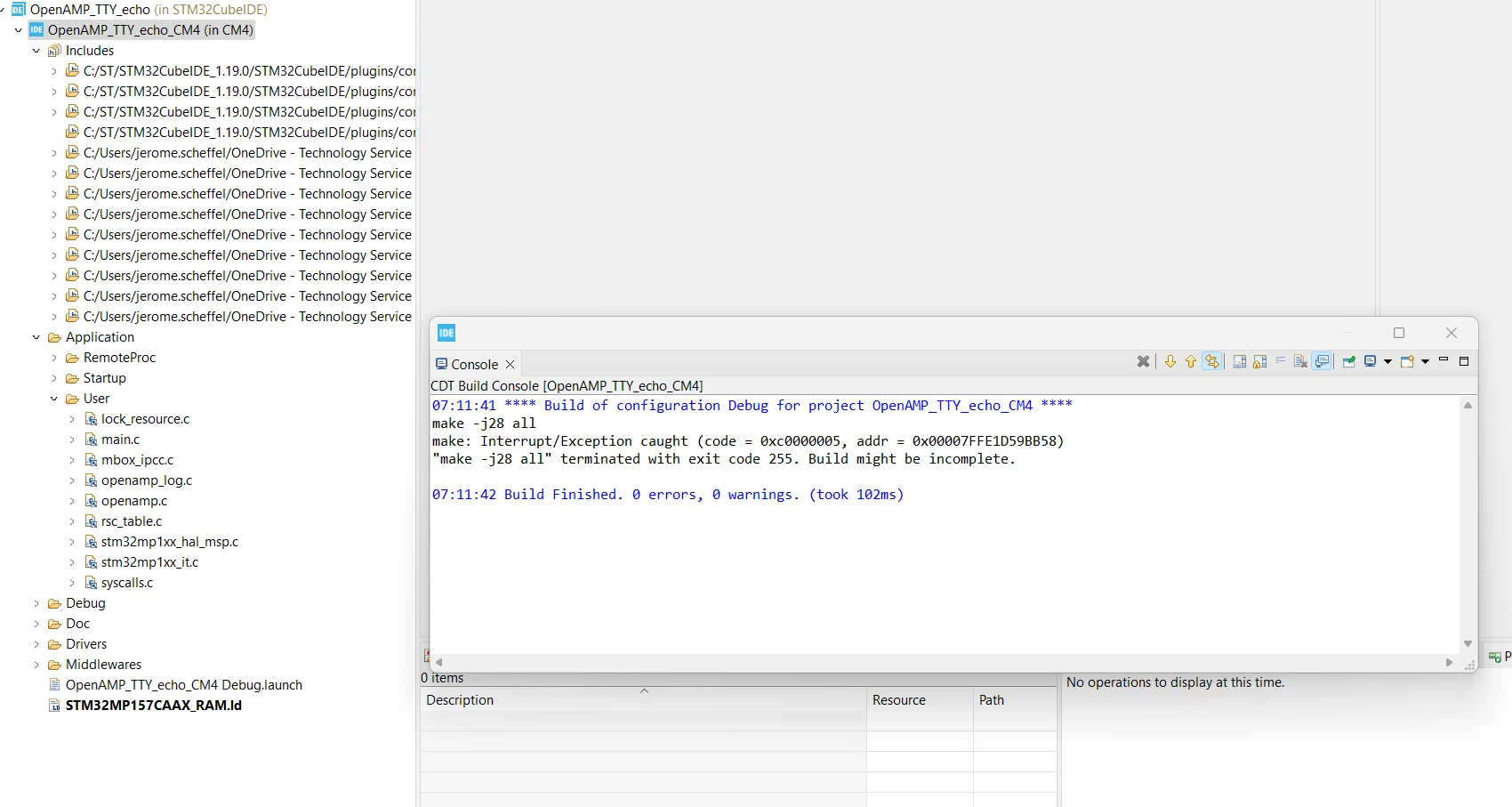Open Display Selected Console dropdown arrow
Viewport: 1512px width, 807px height.
click(1387, 361)
